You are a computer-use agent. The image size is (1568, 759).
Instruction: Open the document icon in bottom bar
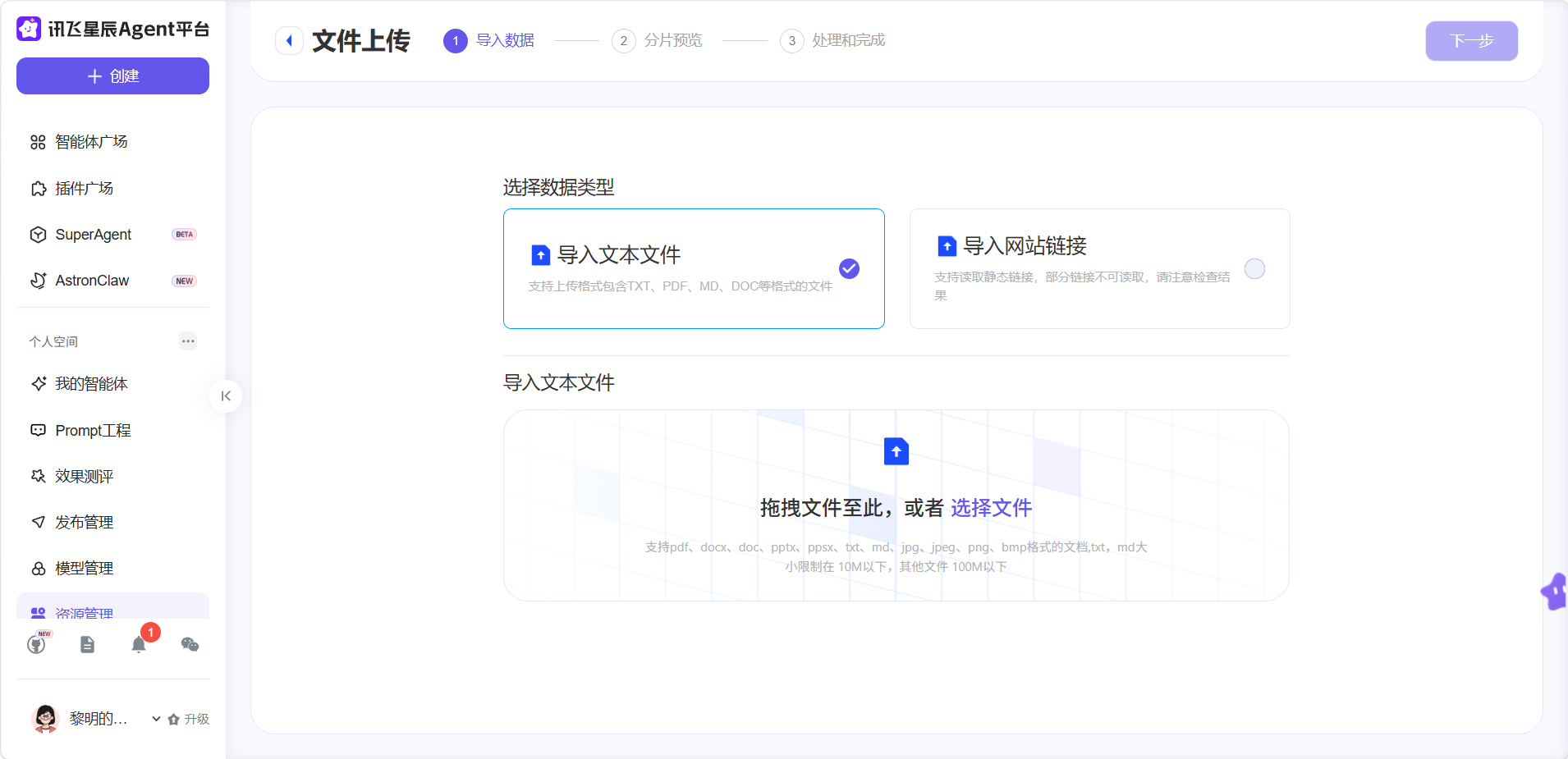(88, 645)
